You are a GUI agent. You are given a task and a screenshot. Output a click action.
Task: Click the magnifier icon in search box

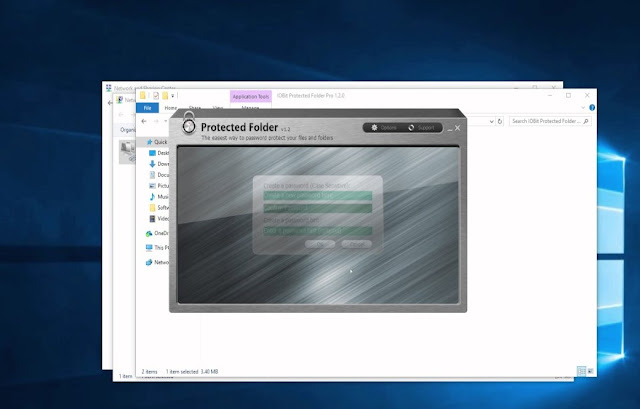pyautogui.click(x=586, y=121)
